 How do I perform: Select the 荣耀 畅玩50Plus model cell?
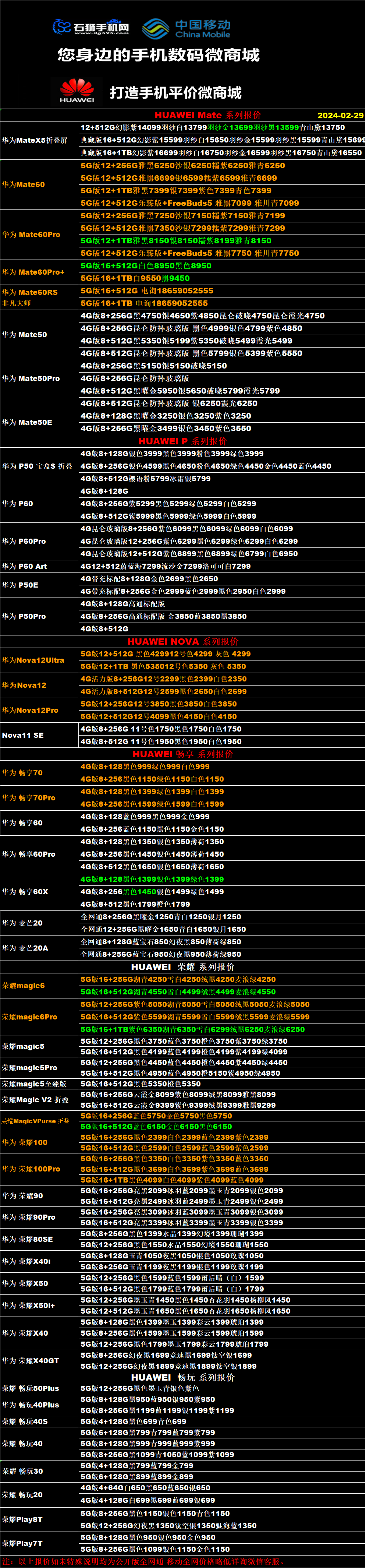tap(40, 1388)
